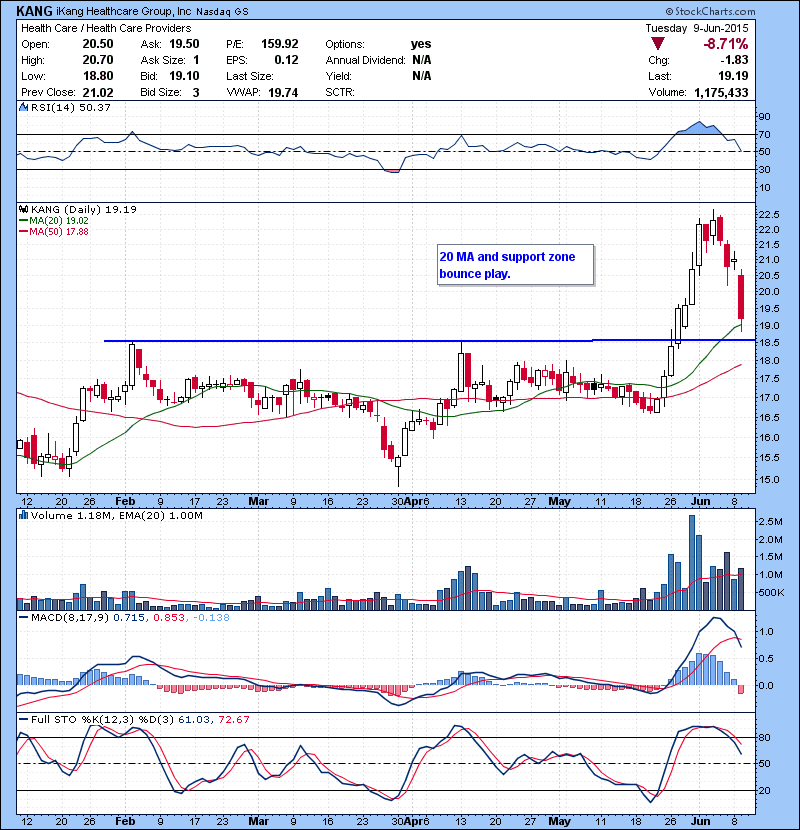Image resolution: width=800 pixels, height=830 pixels.
Task: Click the Low value 18.80
Action: [98, 76]
